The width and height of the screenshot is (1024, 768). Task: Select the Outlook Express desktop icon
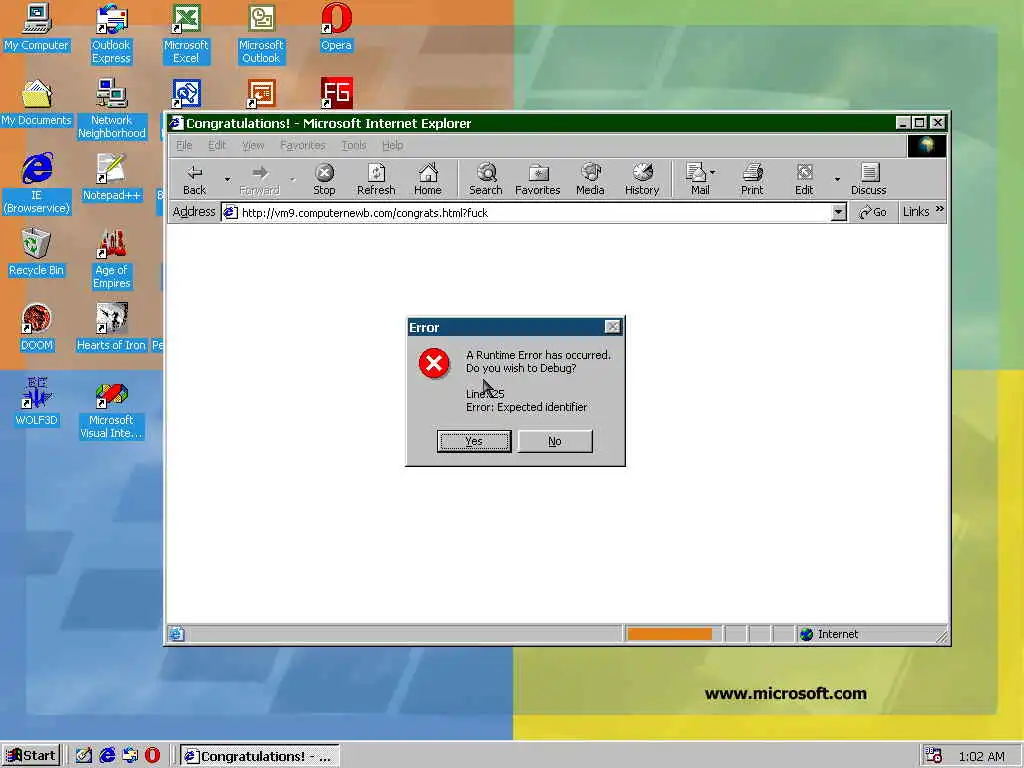click(x=111, y=34)
